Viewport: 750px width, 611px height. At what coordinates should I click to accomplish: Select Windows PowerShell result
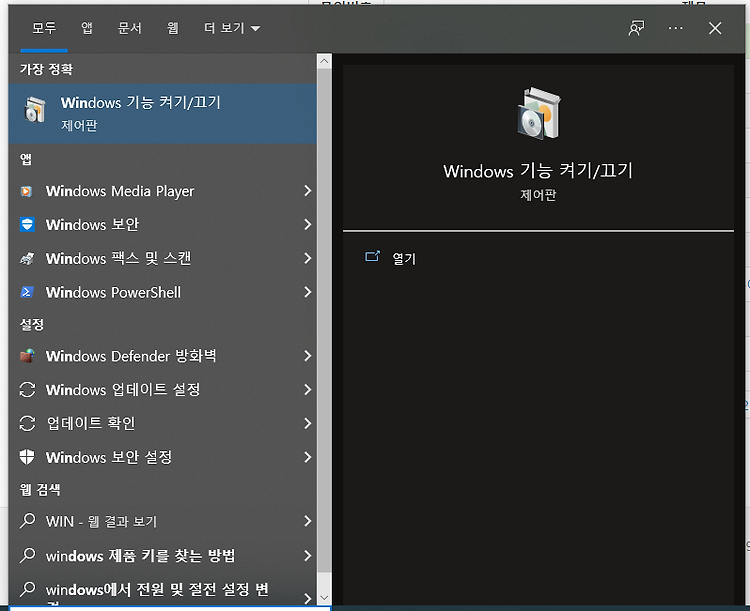163,292
